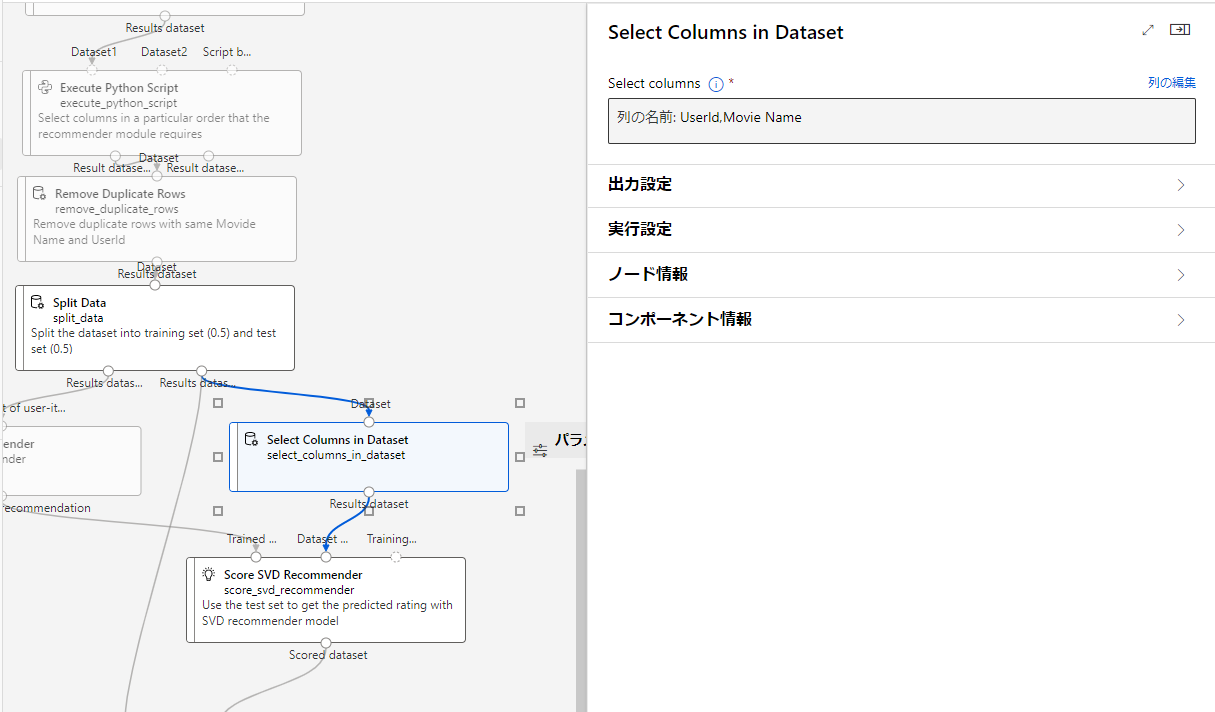Click the Scored dataset output port
Screen dimensions: 1215x712
pos(326,642)
